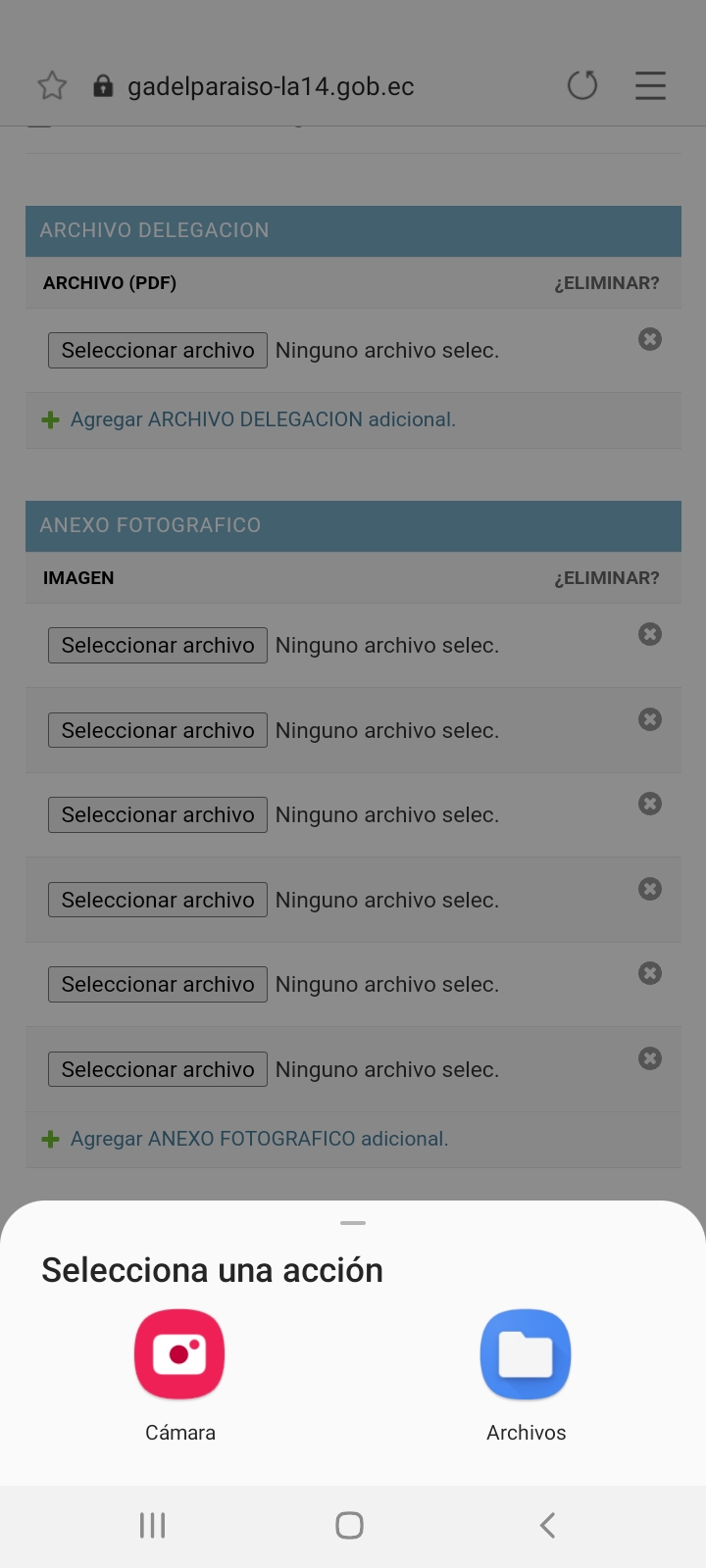Add an additional ARCHIVO DELEGACION row
The height and width of the screenshot is (1568, 706).
[262, 419]
